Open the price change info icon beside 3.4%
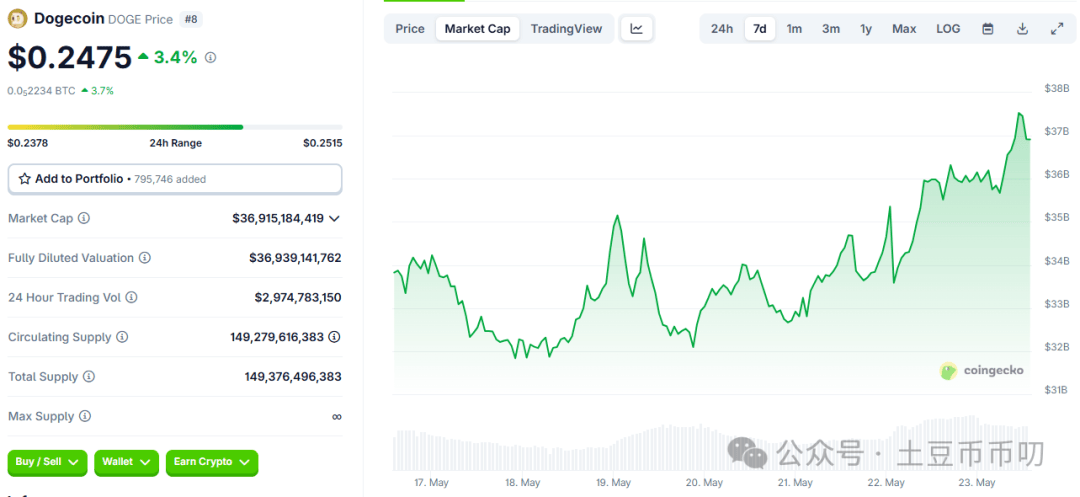 coord(211,58)
